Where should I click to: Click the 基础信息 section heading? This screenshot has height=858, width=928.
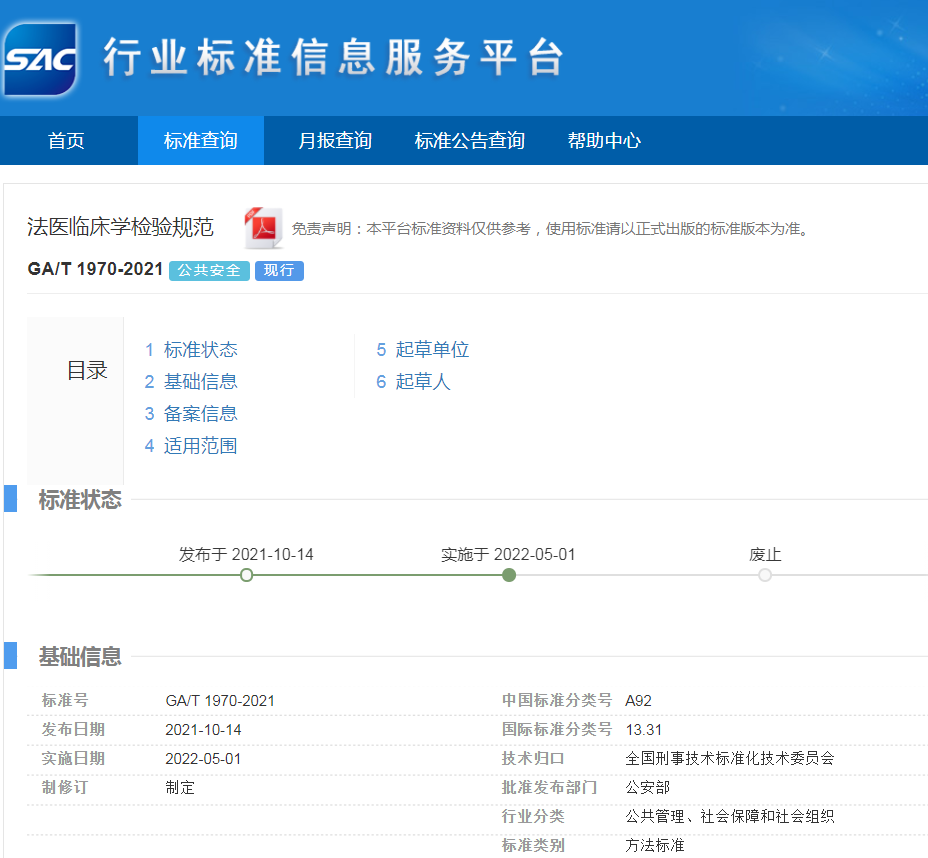80,656
